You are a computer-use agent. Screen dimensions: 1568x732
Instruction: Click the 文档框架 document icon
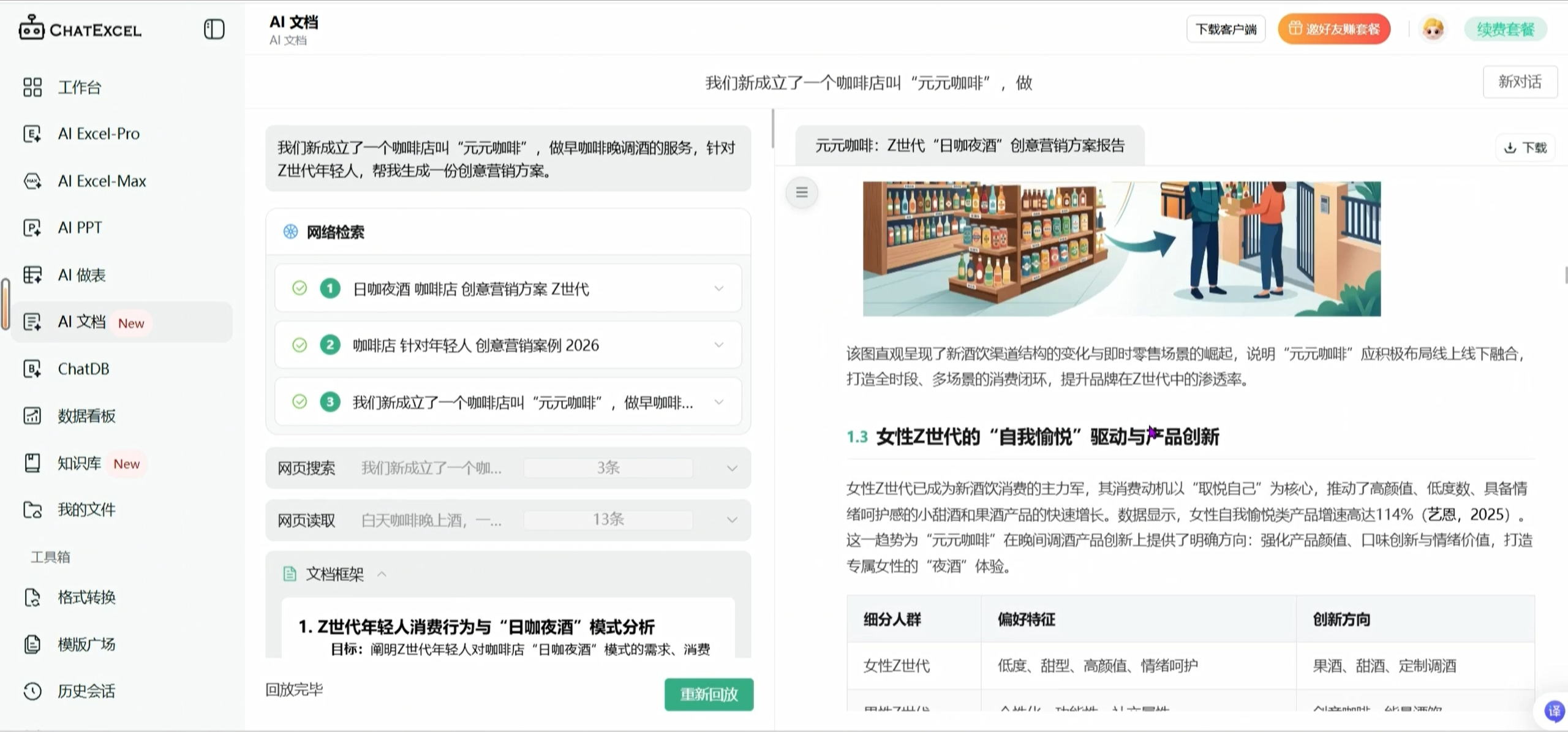pyautogui.click(x=290, y=574)
